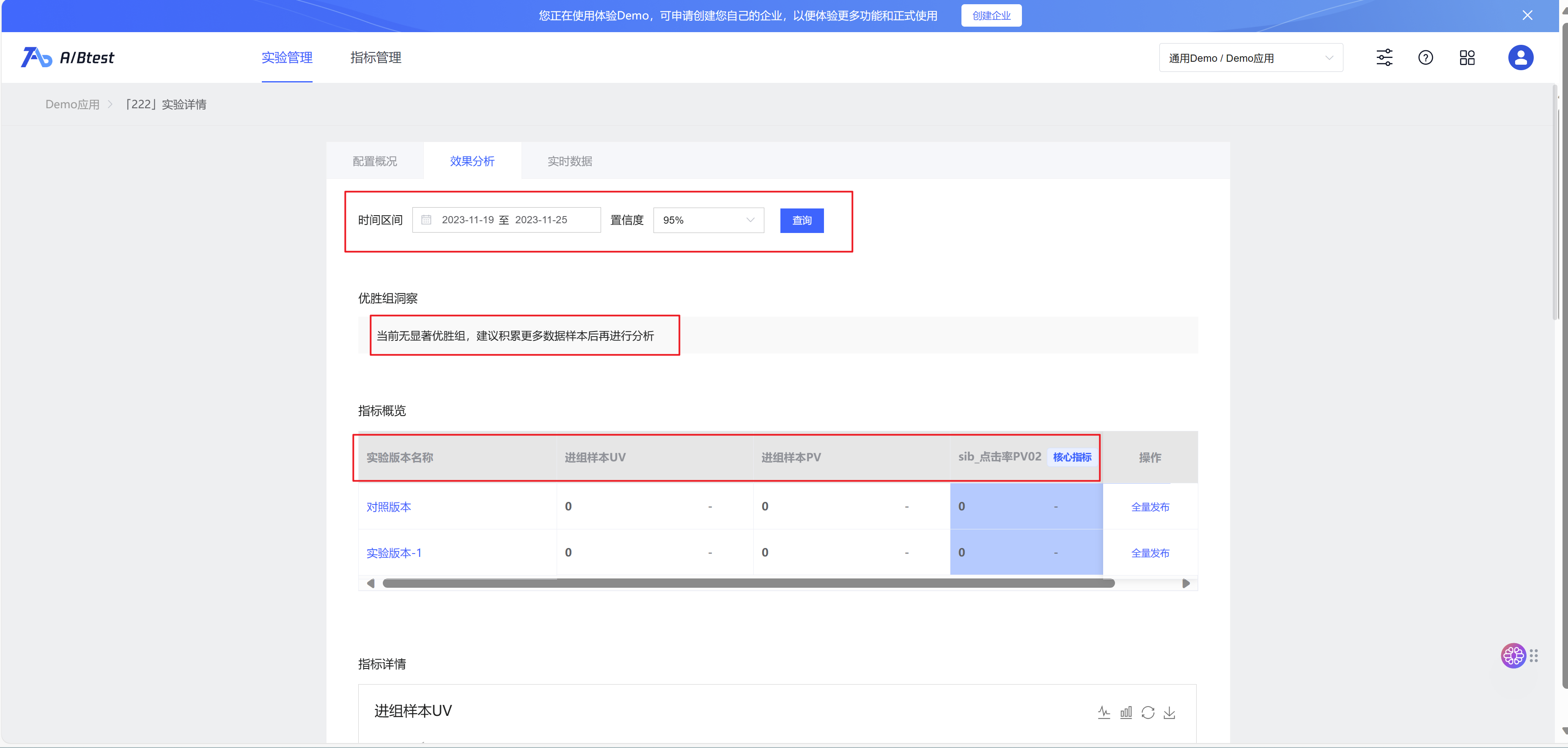Switch to the 配置概况 tab
1568x748 pixels.
[x=375, y=161]
